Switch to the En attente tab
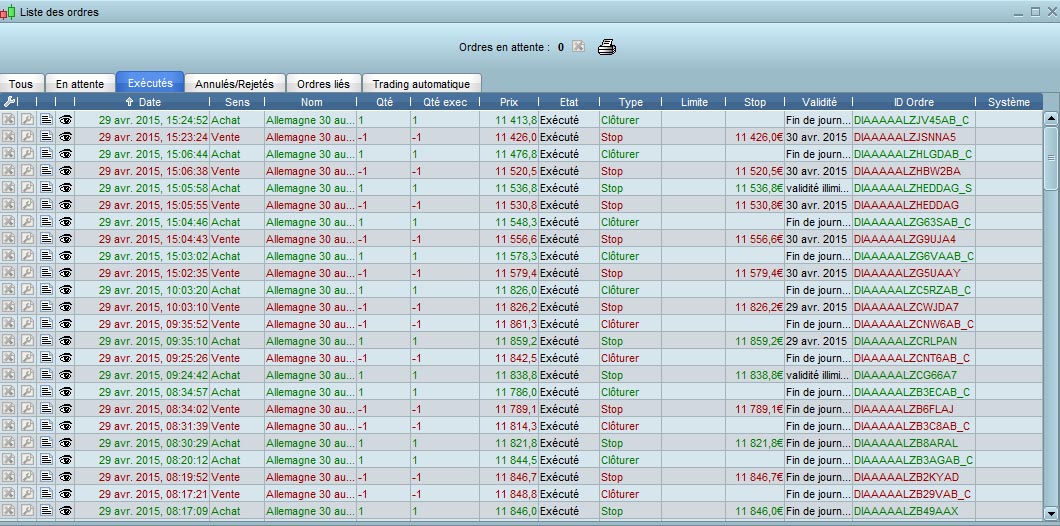1060x526 pixels. [80, 84]
